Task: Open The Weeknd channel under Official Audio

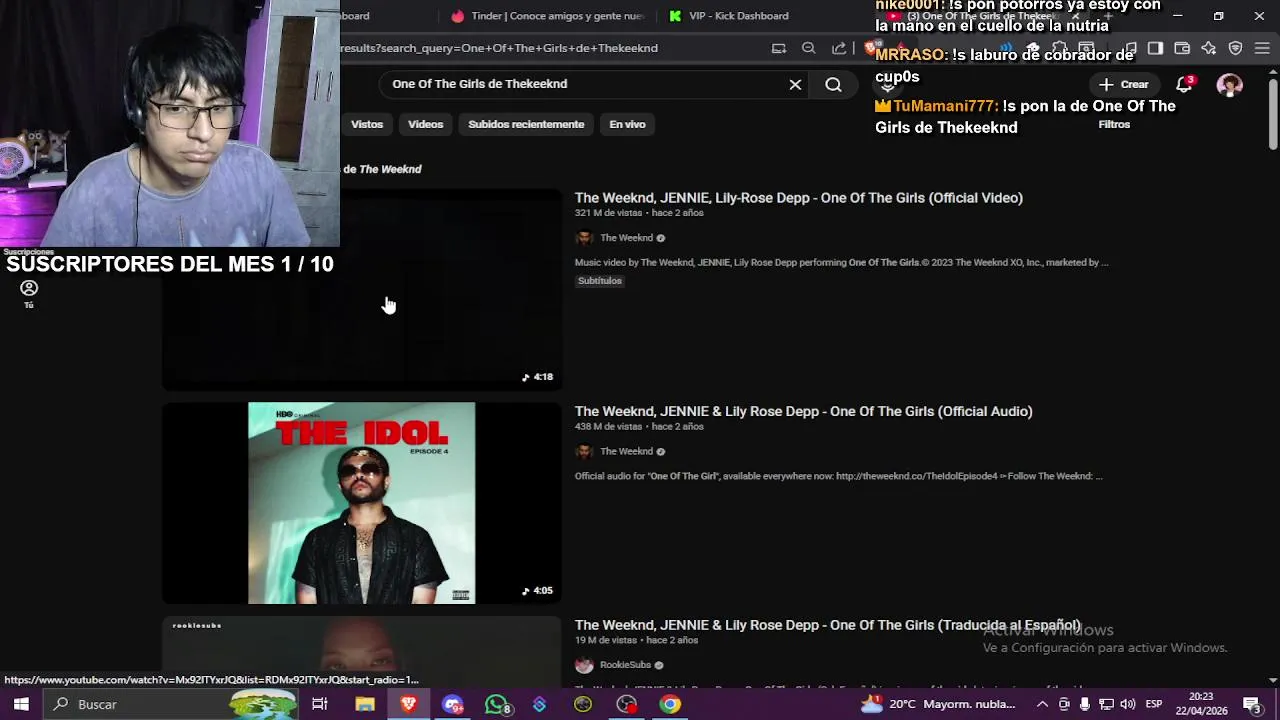Action: tap(626, 451)
